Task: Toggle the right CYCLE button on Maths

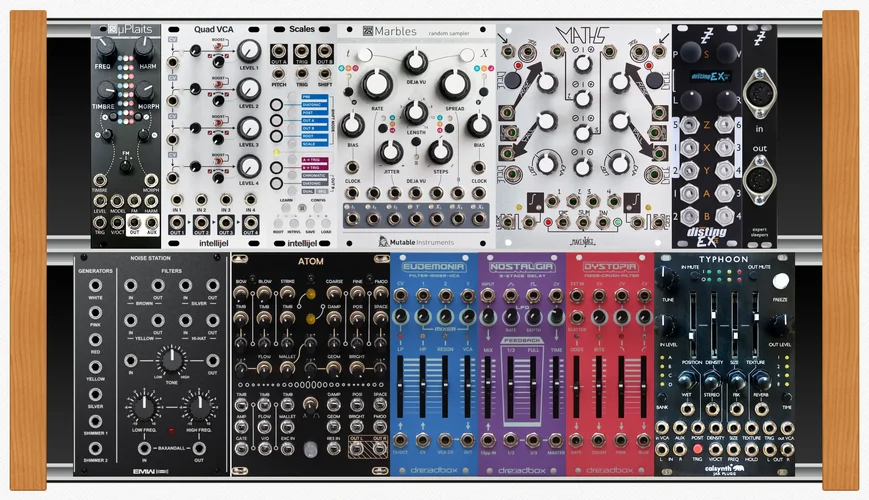Action: tap(654, 80)
